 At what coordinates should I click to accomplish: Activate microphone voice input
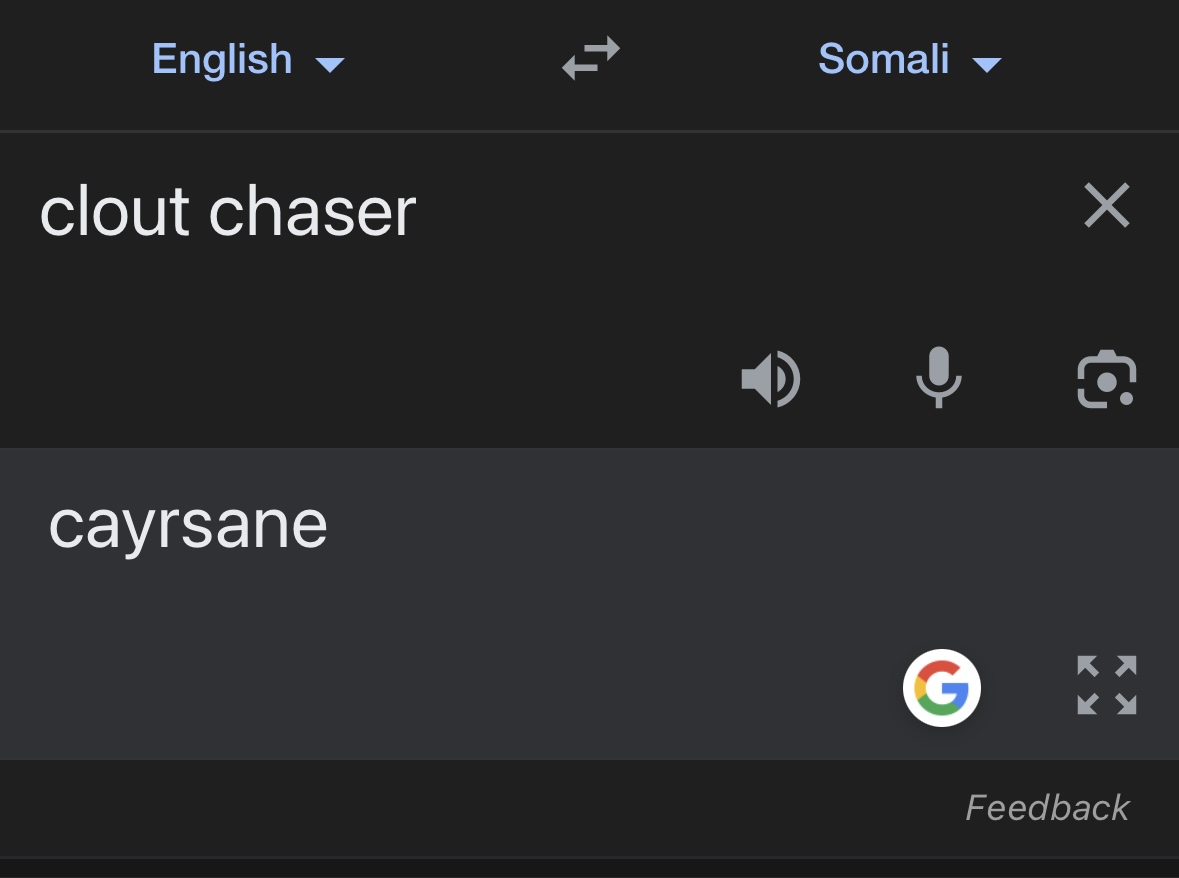click(x=938, y=377)
